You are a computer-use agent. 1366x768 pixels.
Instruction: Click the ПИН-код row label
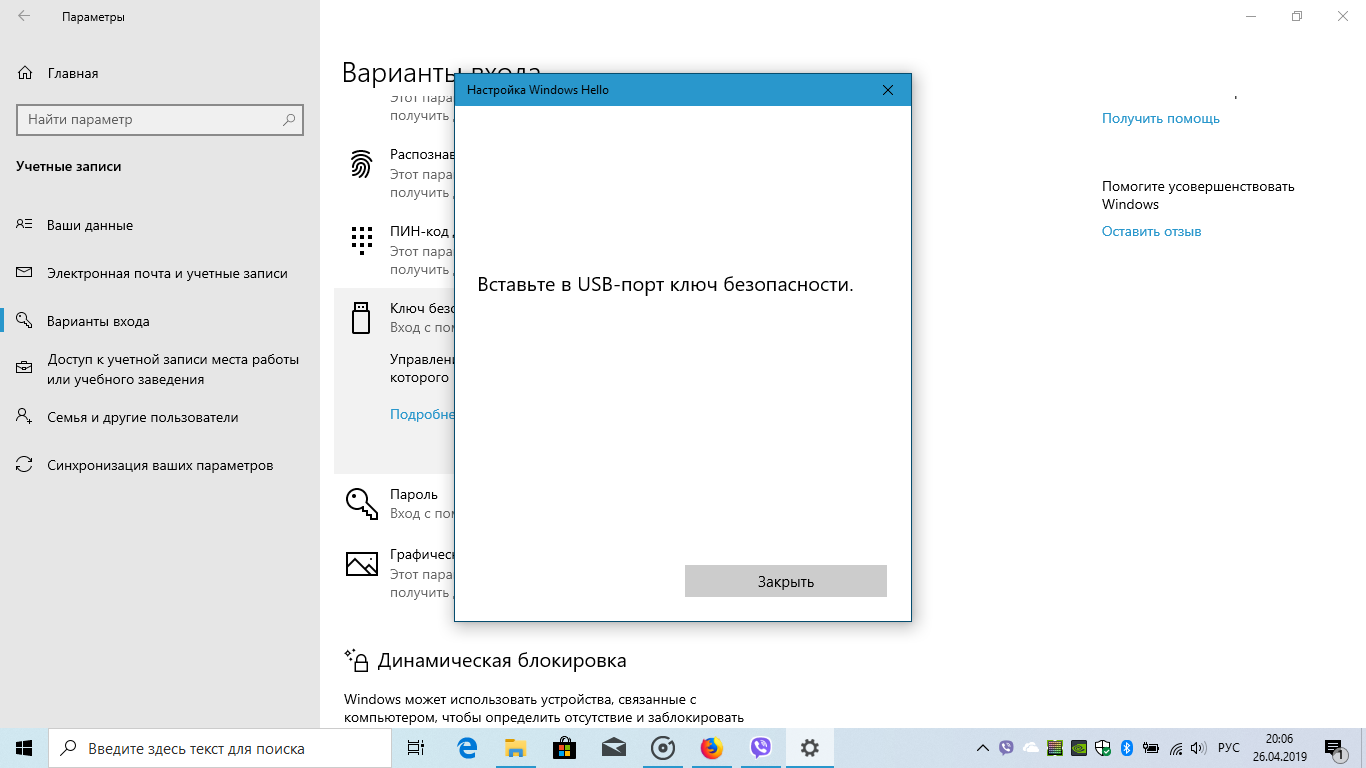pos(422,232)
